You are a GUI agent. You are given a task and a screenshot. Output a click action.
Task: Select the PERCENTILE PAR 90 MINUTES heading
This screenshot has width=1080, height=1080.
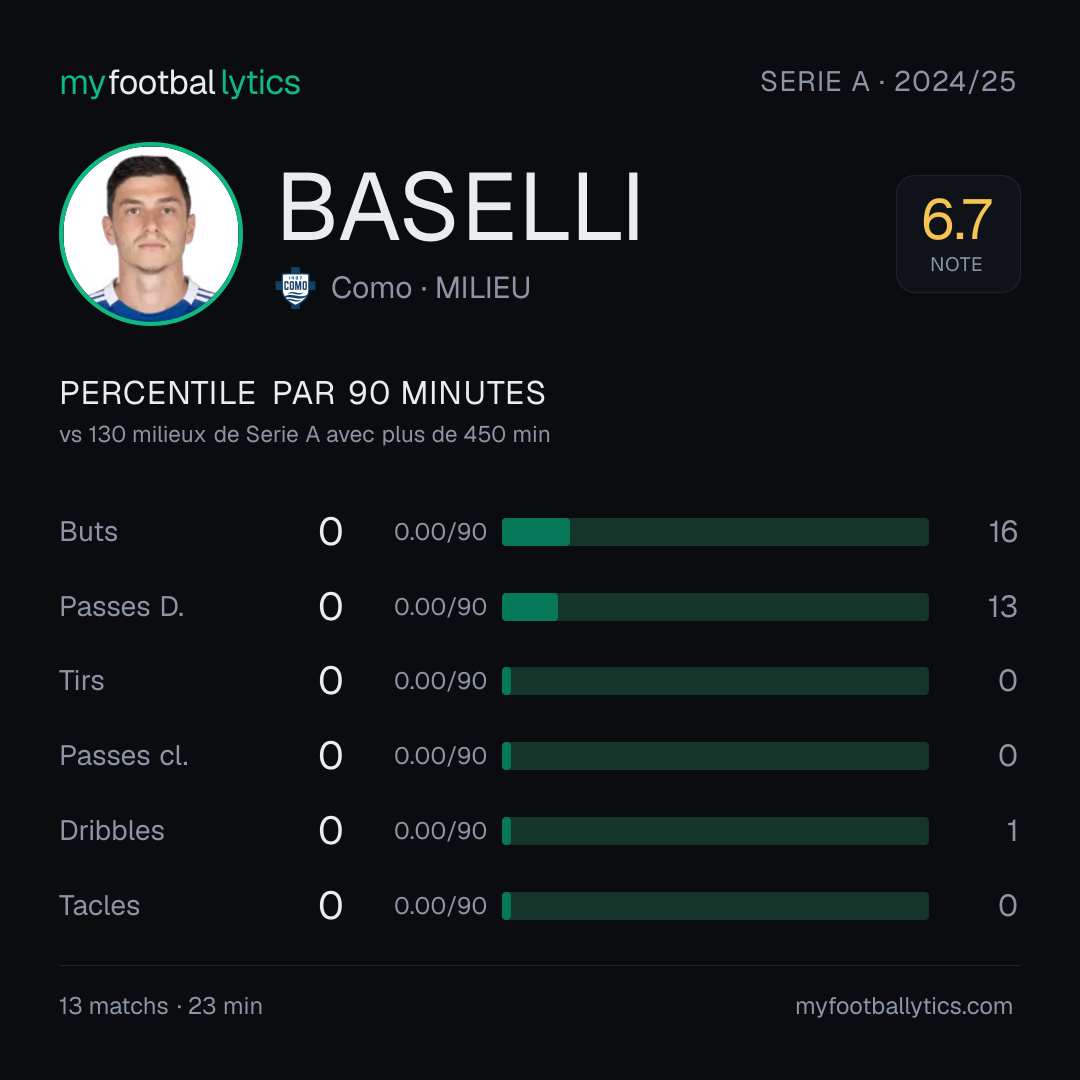coord(302,393)
